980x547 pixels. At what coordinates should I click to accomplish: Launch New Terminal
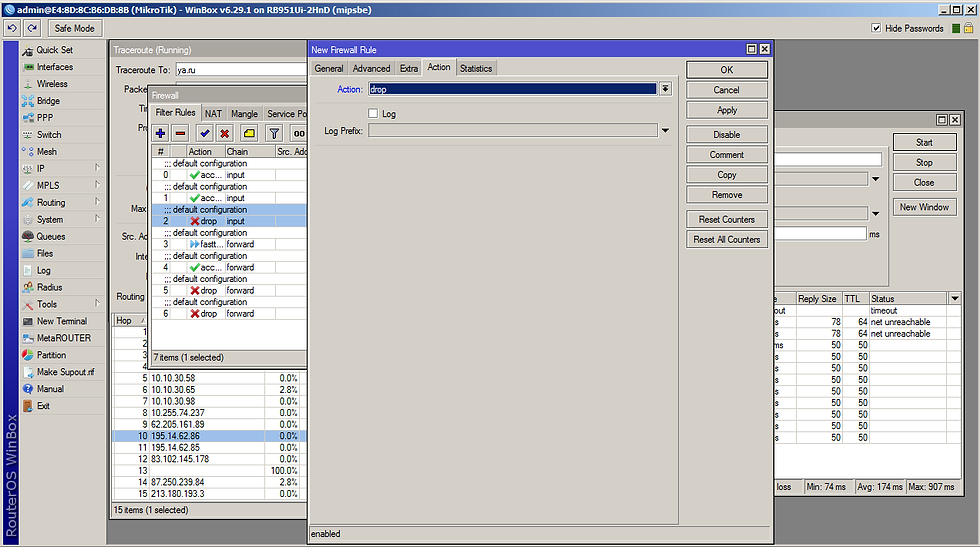coord(61,321)
